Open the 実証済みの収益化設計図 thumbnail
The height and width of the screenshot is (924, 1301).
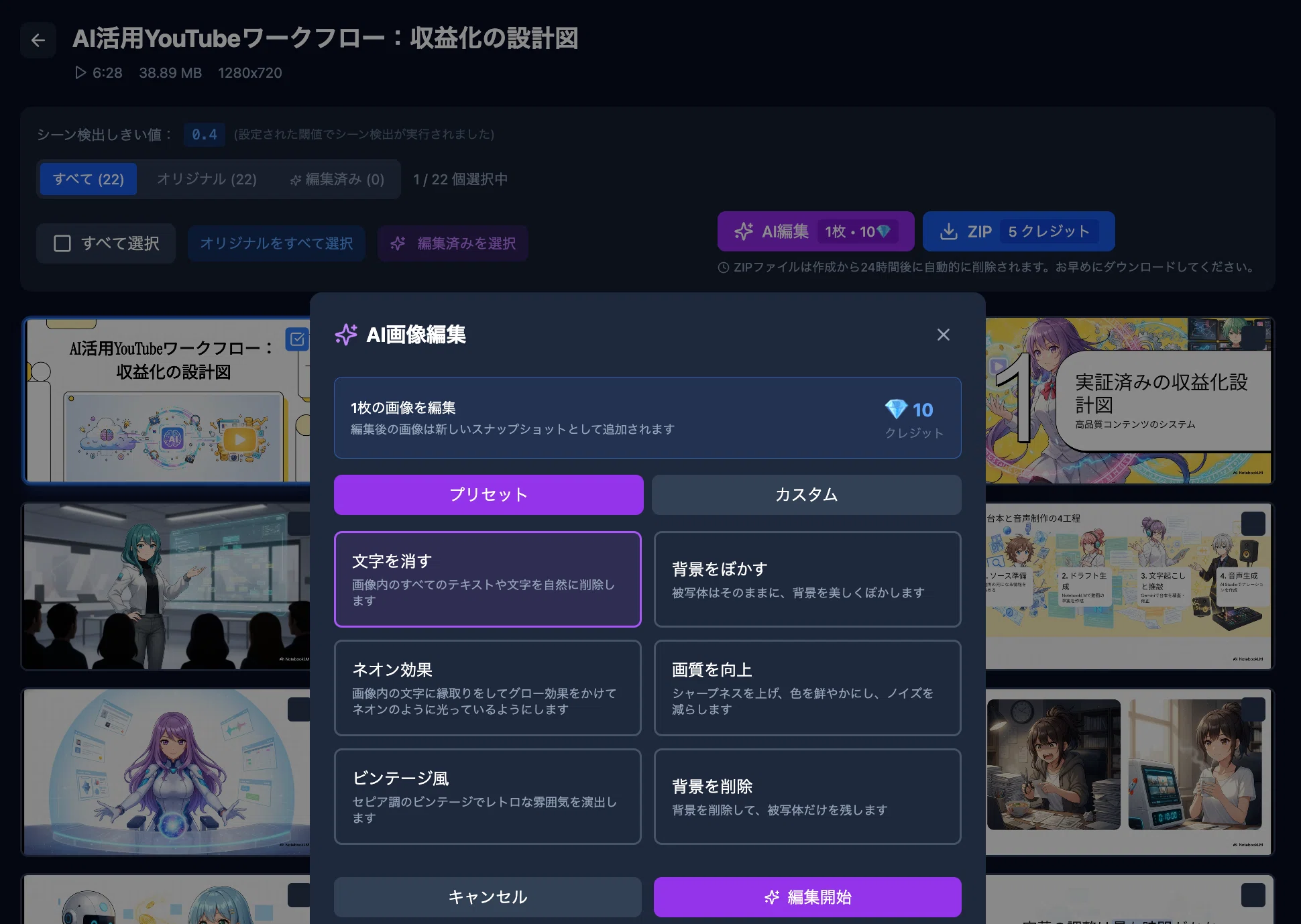[1129, 401]
